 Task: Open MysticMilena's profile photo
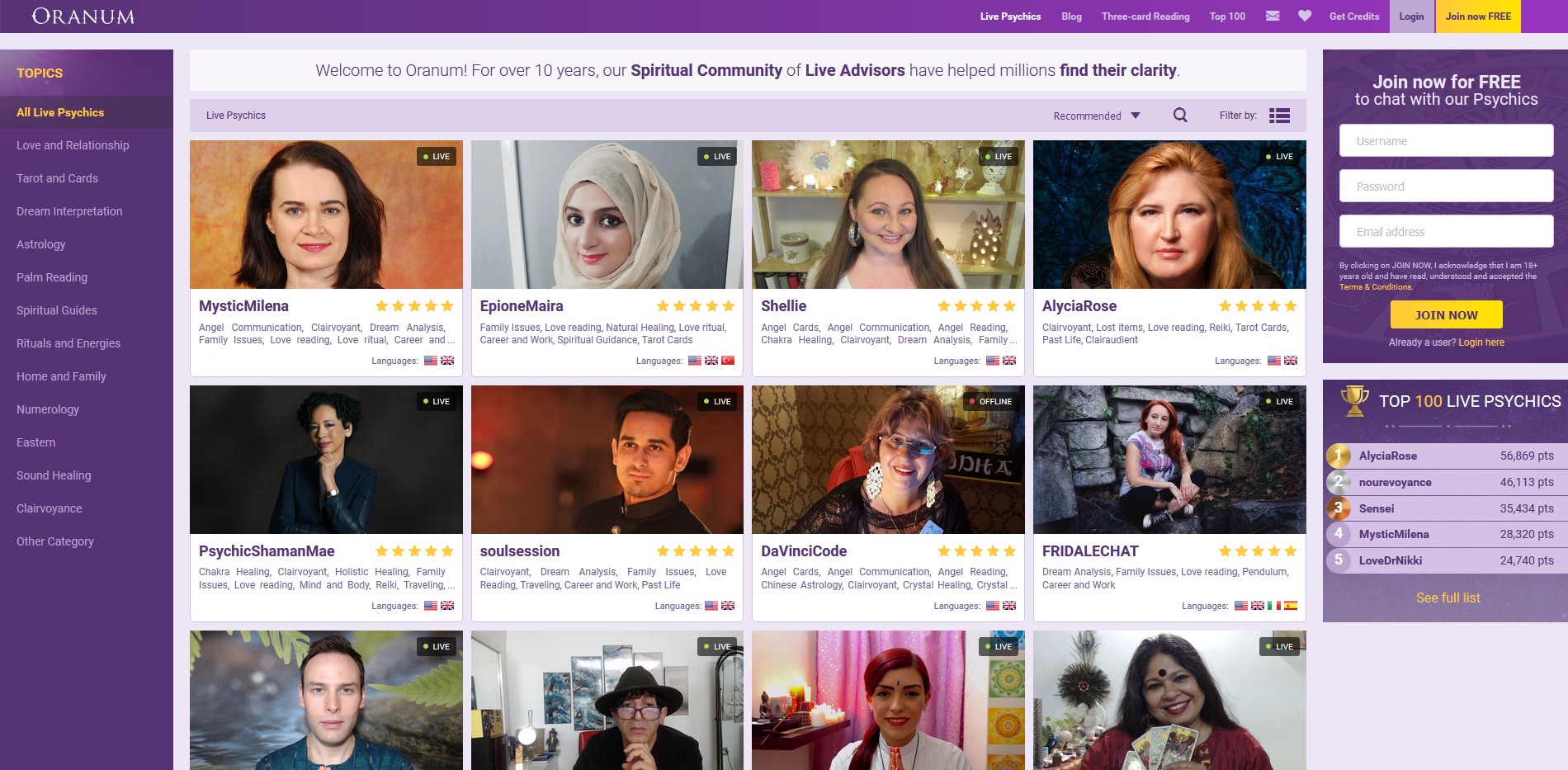tap(326, 215)
